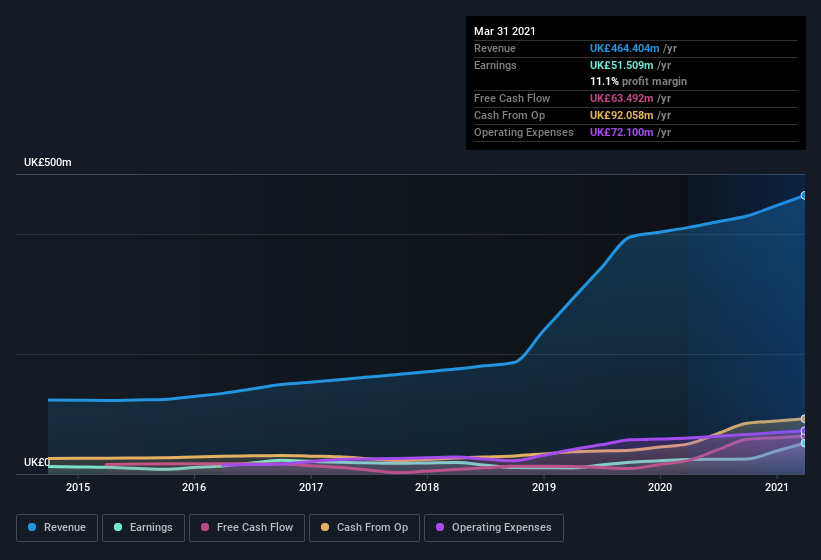Click the Operating Expenses label in tooltip
821x560 pixels.
524,132
